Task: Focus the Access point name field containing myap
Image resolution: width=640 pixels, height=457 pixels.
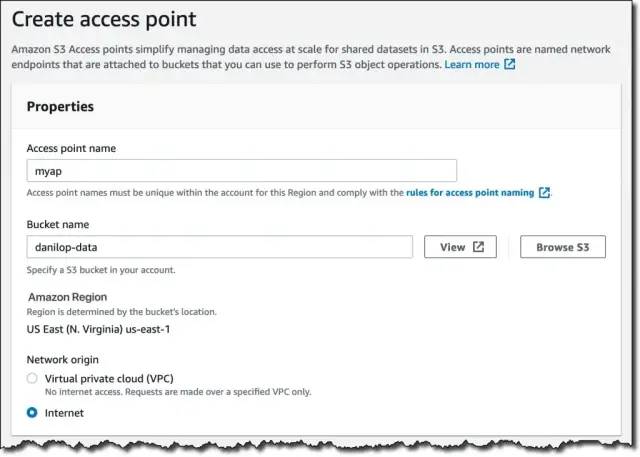Action: click(241, 170)
